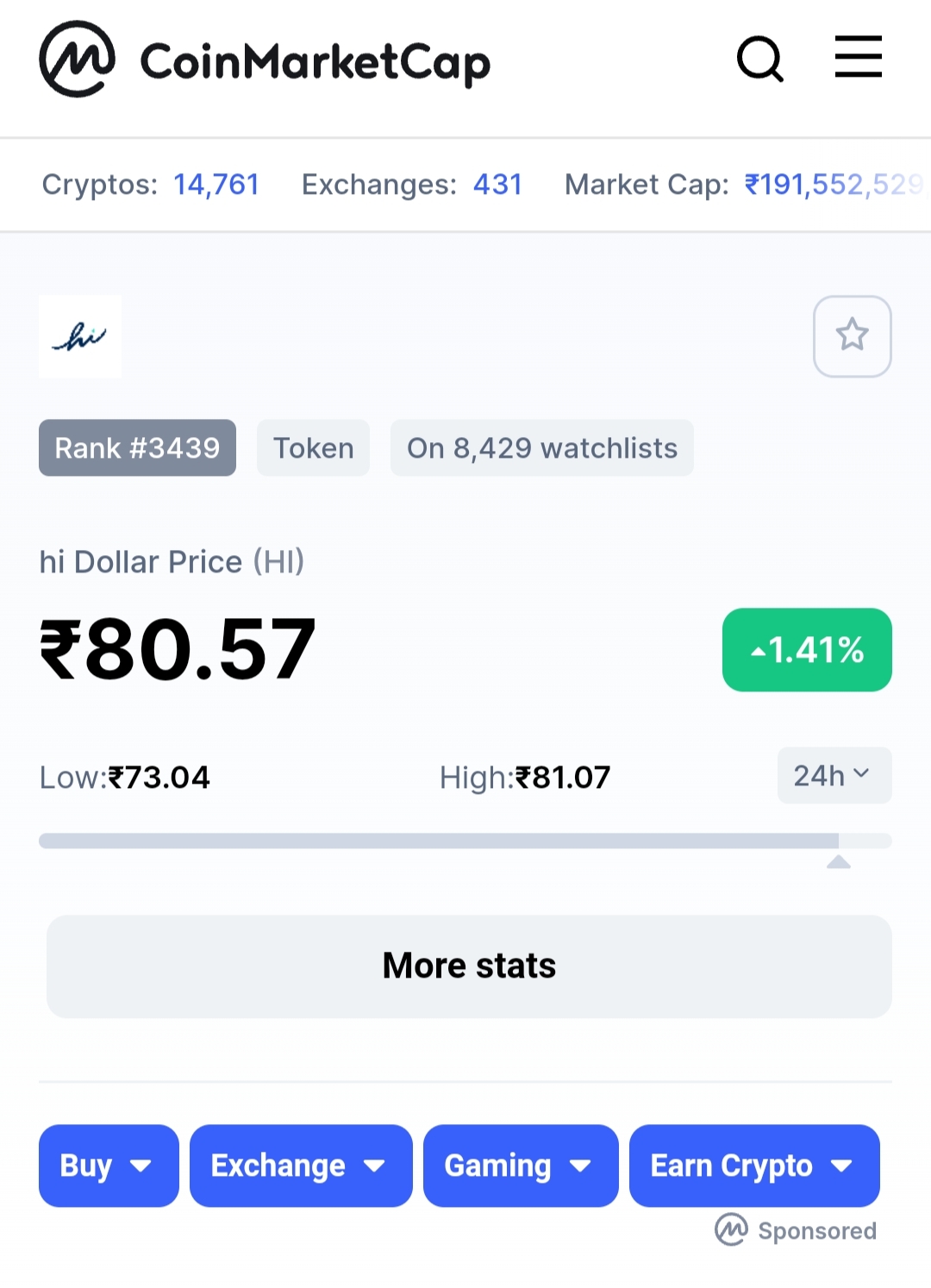This screenshot has height=1288, width=931.
Task: Open the Cryptos count 14,761 link
Action: pyautogui.click(x=216, y=184)
